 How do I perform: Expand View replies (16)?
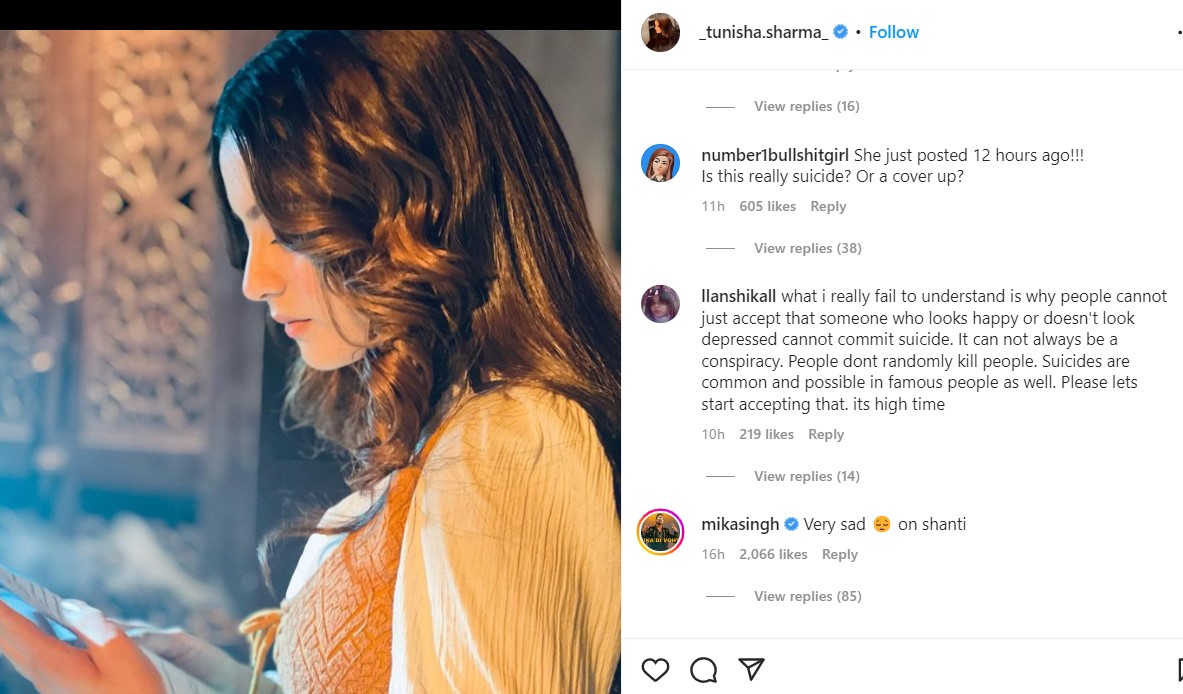coord(806,106)
